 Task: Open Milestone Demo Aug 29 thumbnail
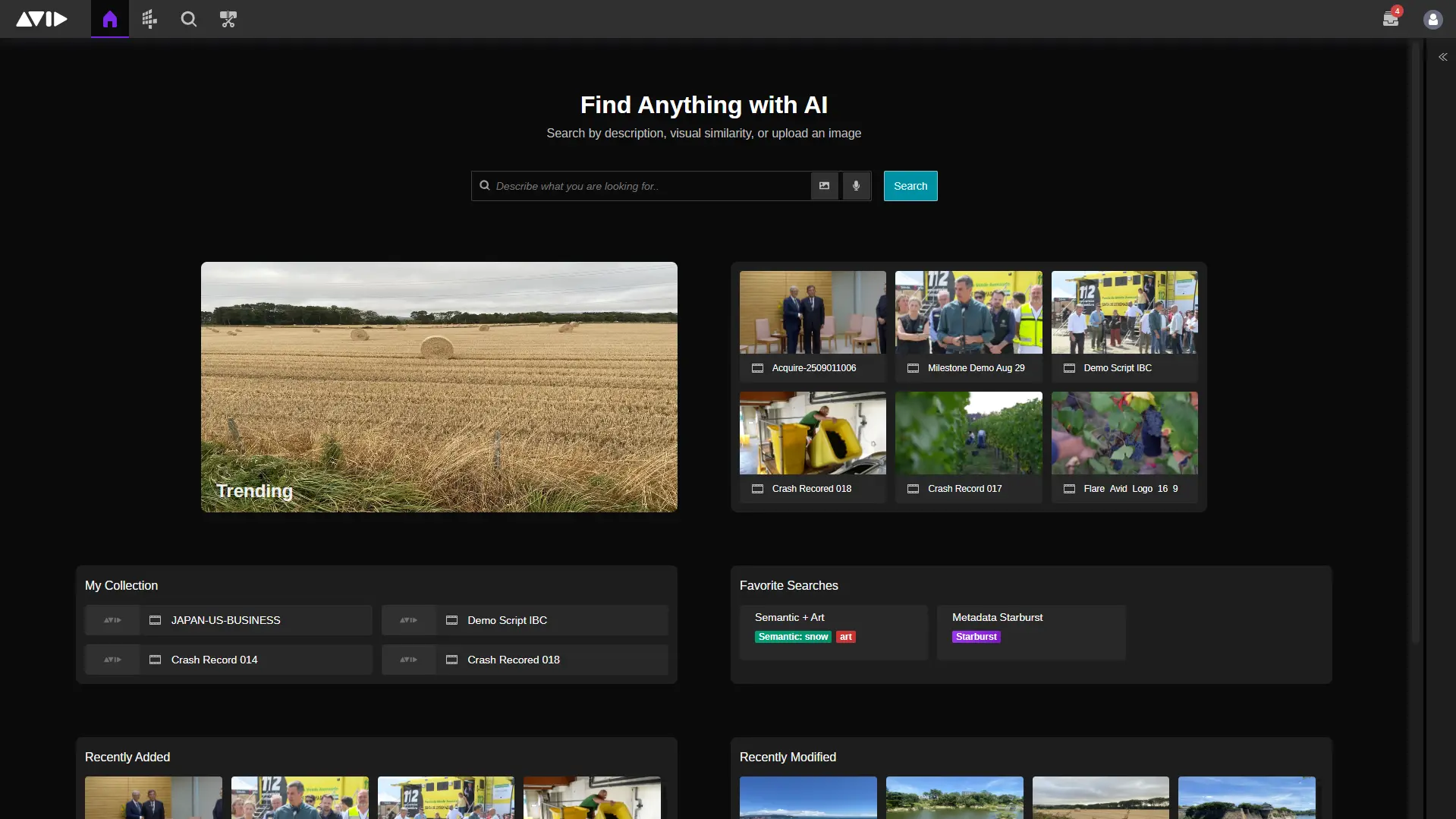(968, 313)
